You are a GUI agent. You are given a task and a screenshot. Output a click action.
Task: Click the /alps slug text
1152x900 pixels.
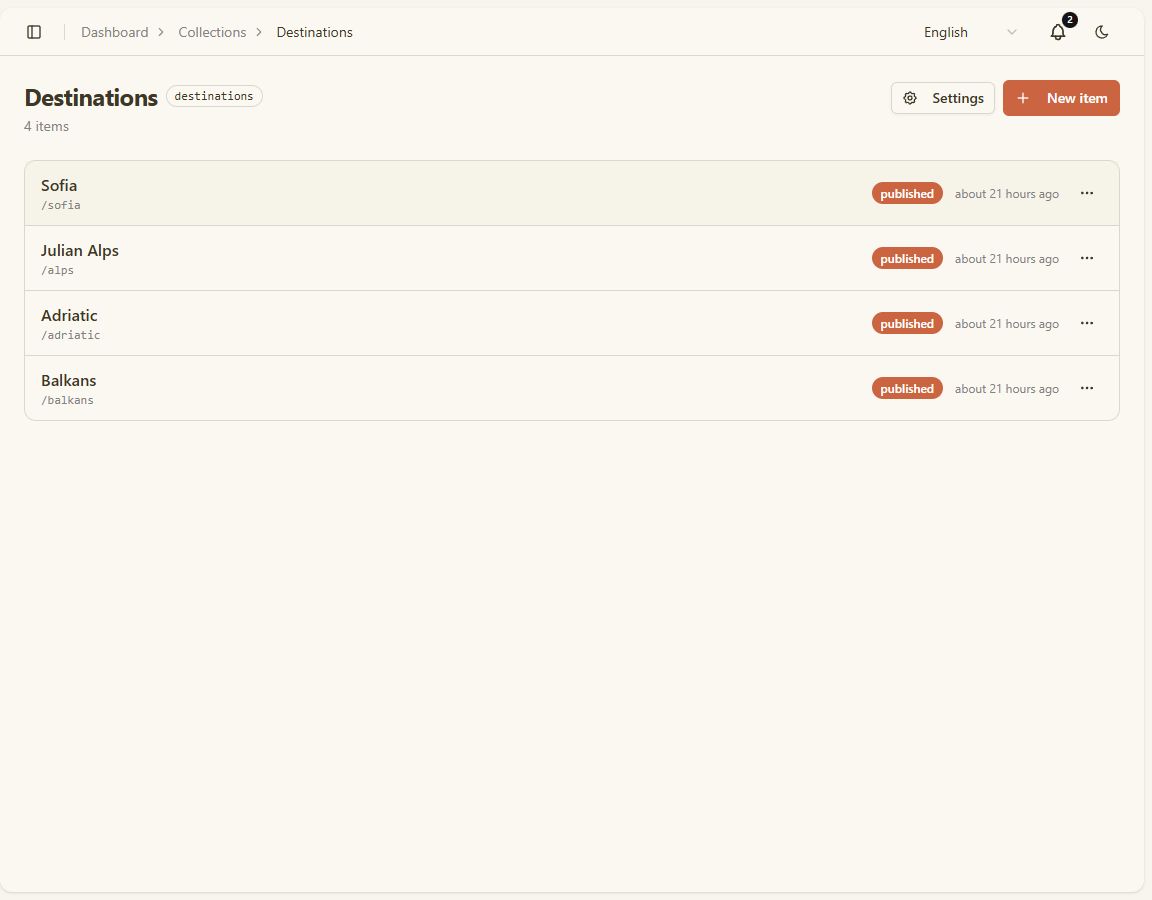tap(57, 270)
